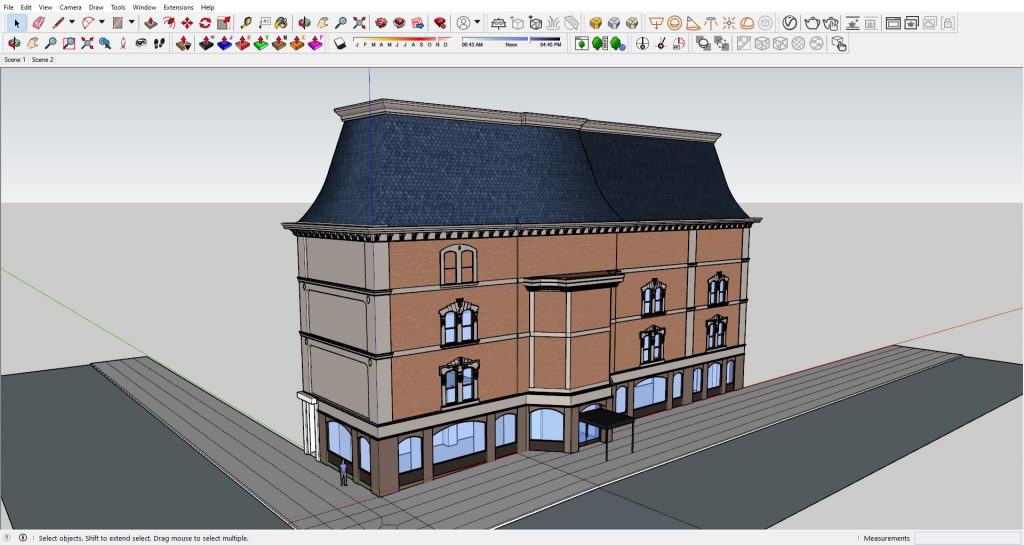
Task: Open the Camera menu
Action: (x=70, y=7)
